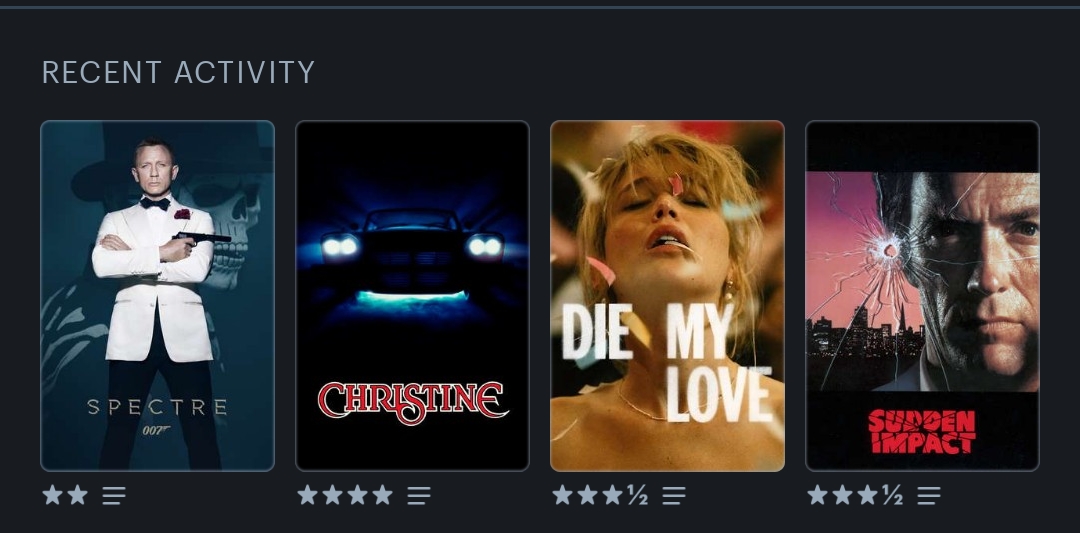Screen dimensions: 1080x533
Task: Click the red Christine title on its poster
Action: (413, 403)
